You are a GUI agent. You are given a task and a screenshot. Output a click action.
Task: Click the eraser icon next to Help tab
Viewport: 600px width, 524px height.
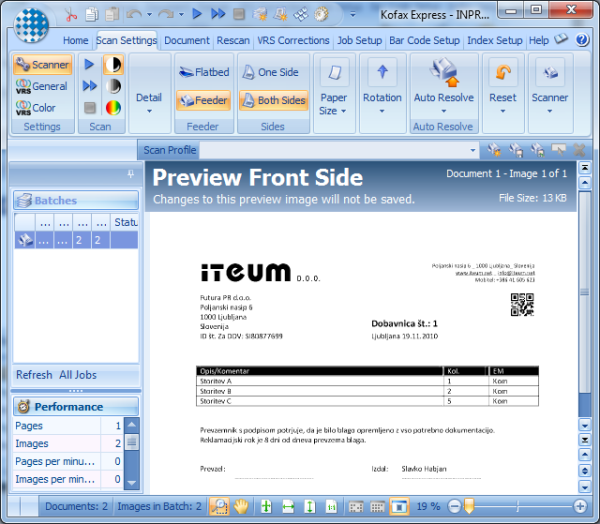coord(561,39)
